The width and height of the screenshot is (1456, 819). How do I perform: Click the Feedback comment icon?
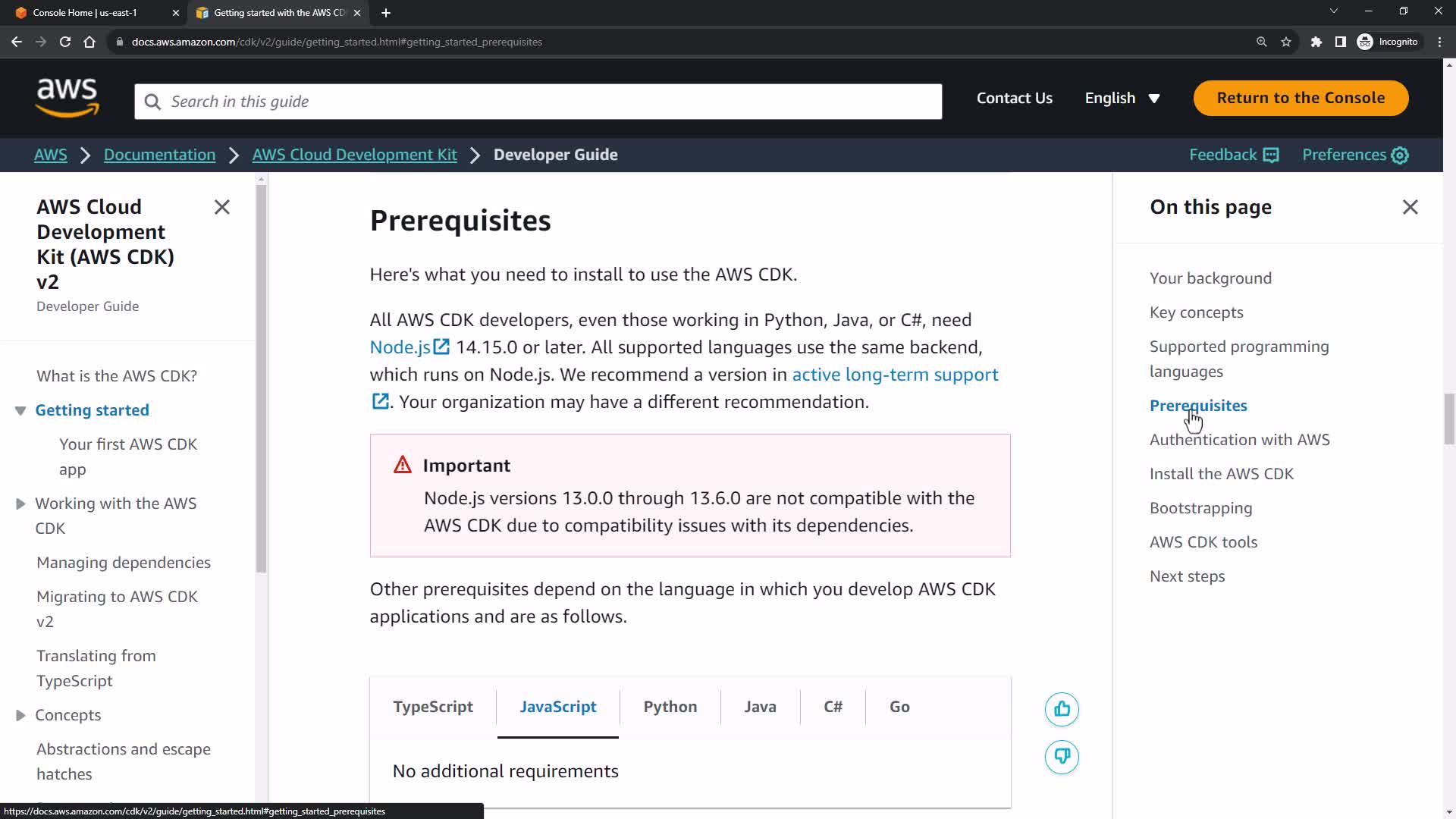coord(1271,155)
